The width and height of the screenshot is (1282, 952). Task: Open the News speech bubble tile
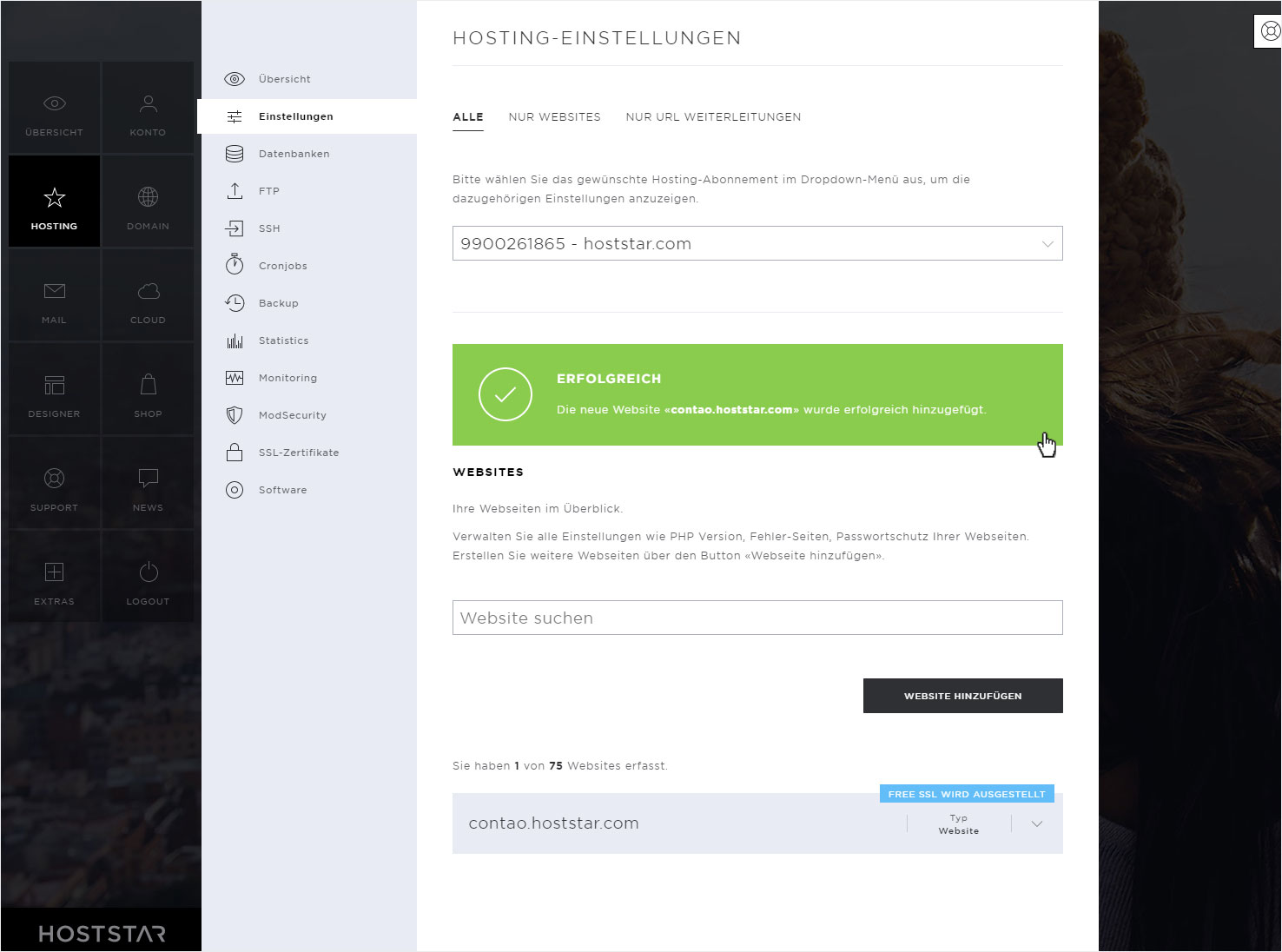(x=148, y=483)
